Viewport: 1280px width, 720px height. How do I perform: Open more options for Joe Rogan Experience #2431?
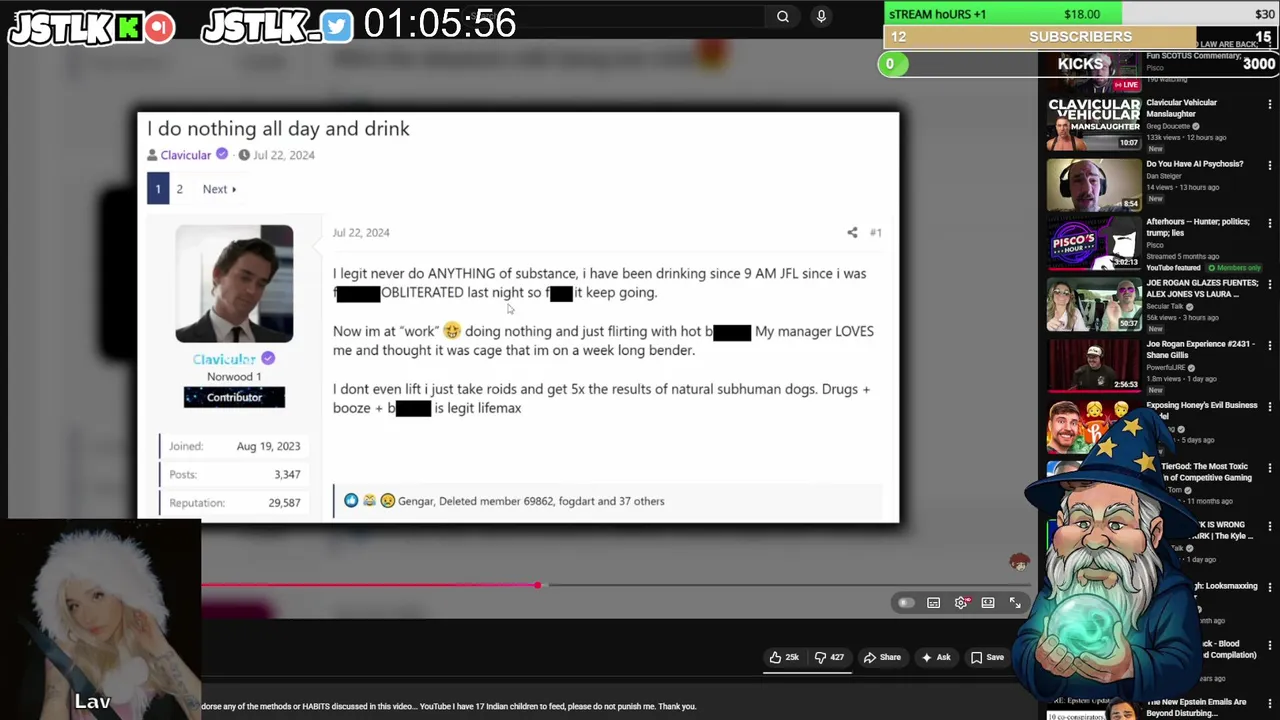coord(1269,345)
